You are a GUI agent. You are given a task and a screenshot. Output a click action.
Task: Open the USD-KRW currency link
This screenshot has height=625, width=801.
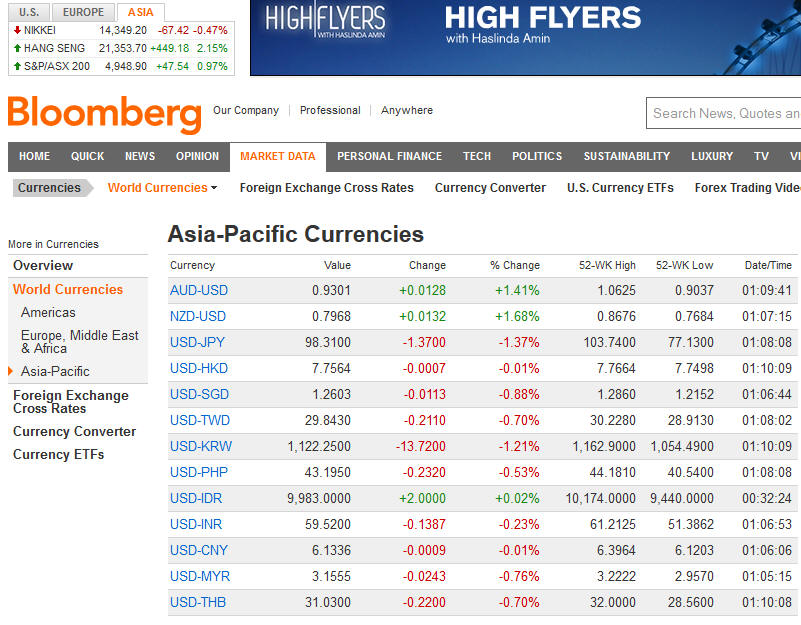click(201, 447)
